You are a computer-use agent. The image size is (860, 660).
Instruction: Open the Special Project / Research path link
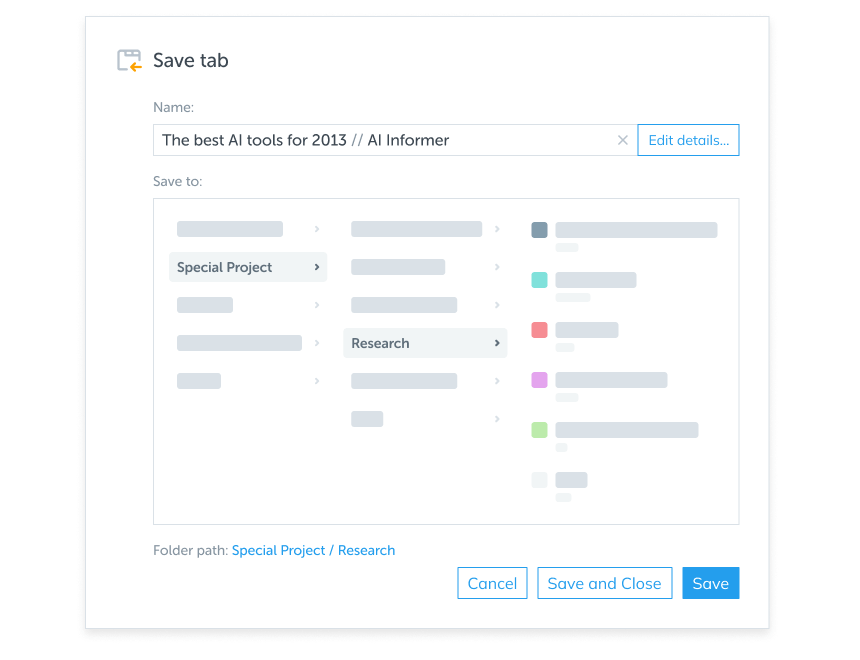pyautogui.click(x=313, y=550)
